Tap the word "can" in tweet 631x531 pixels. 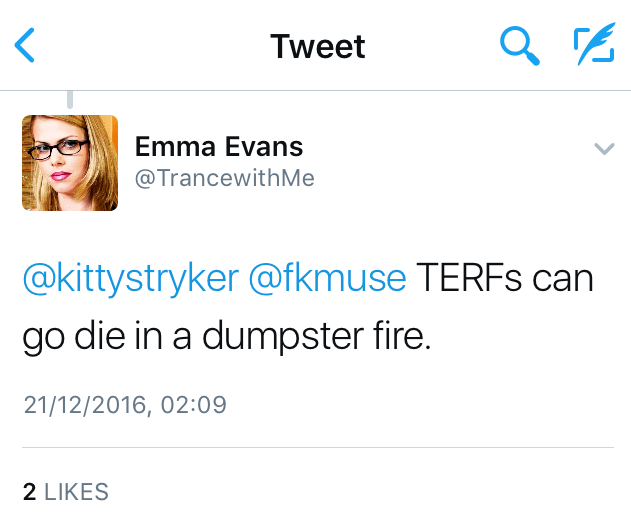pyautogui.click(x=562, y=279)
